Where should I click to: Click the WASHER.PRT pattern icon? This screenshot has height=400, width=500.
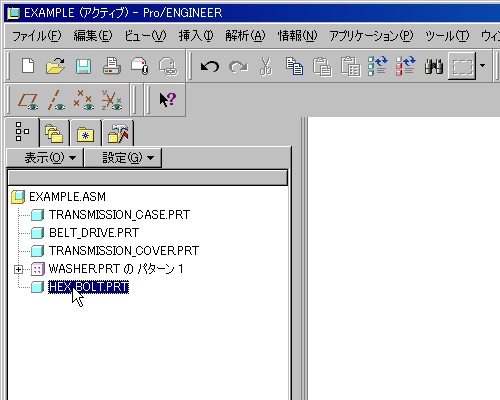point(37,269)
